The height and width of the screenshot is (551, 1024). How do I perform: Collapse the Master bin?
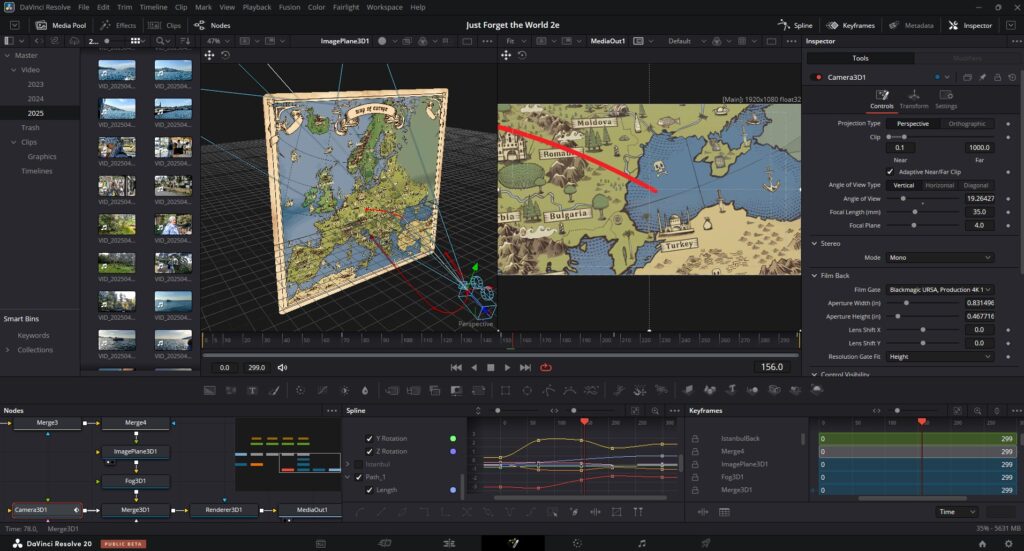tap(8, 55)
